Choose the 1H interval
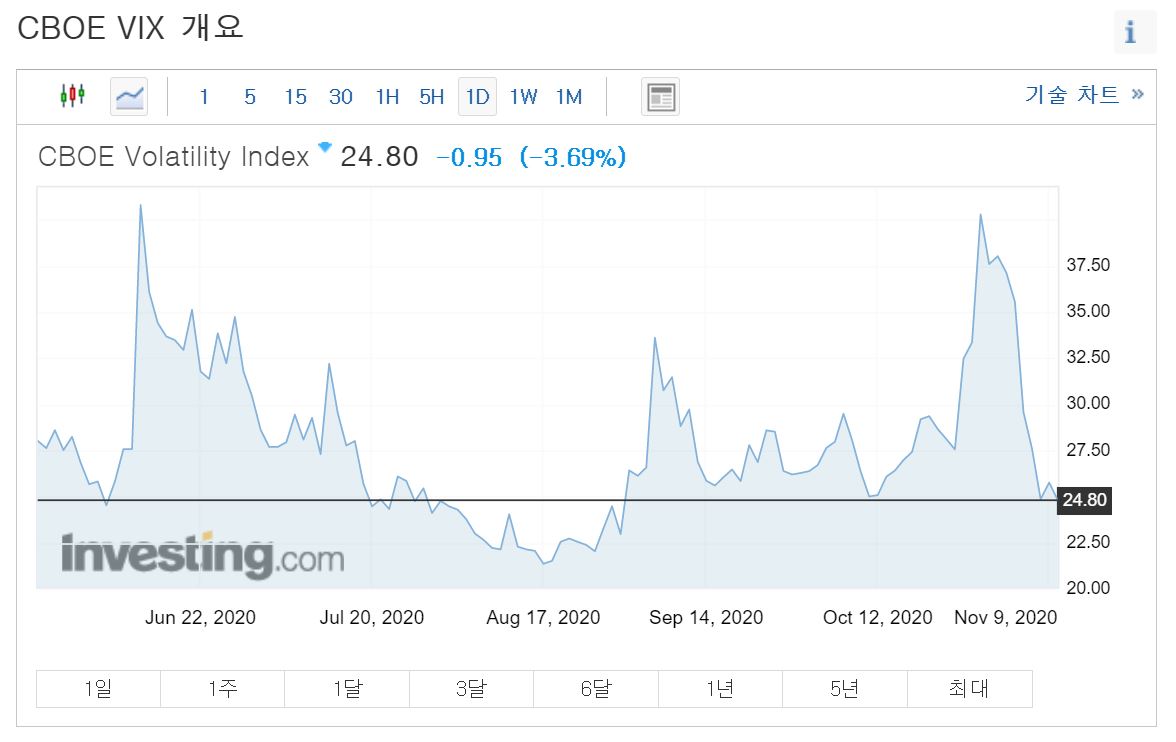Image resolution: width=1176 pixels, height=742 pixels. coord(387,97)
